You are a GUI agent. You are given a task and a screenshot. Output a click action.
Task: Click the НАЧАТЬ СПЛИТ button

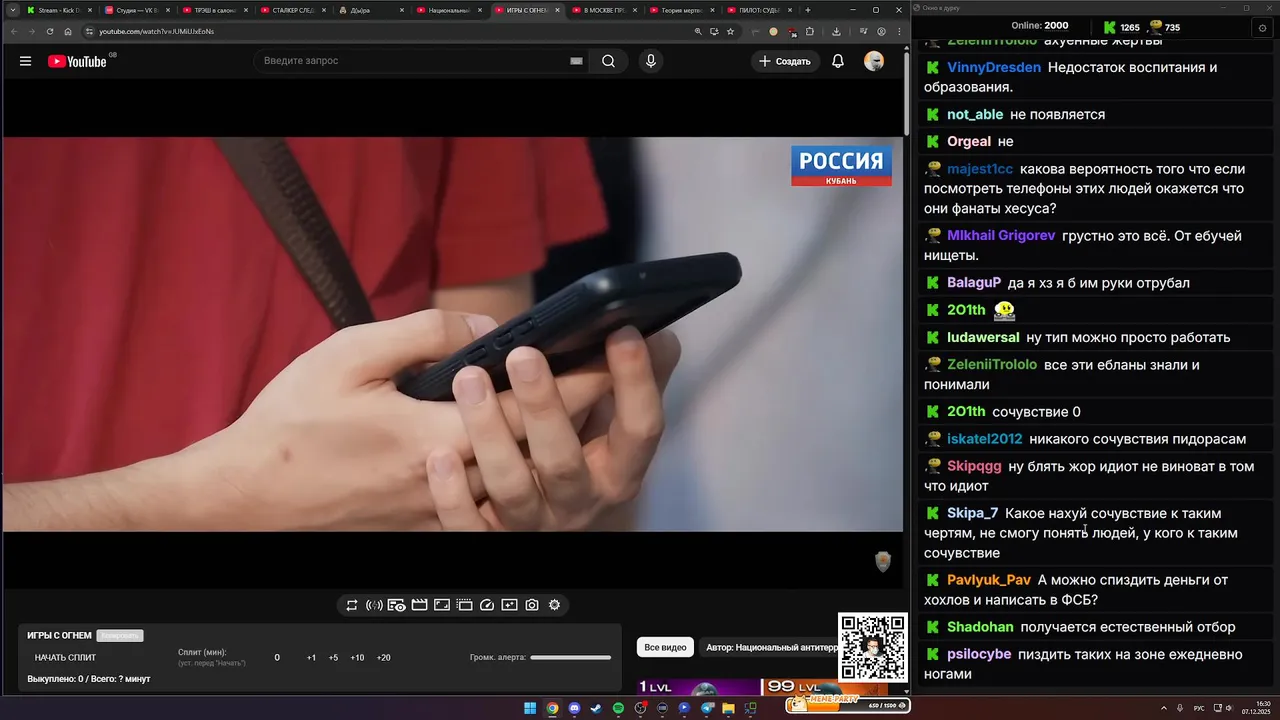[66, 658]
